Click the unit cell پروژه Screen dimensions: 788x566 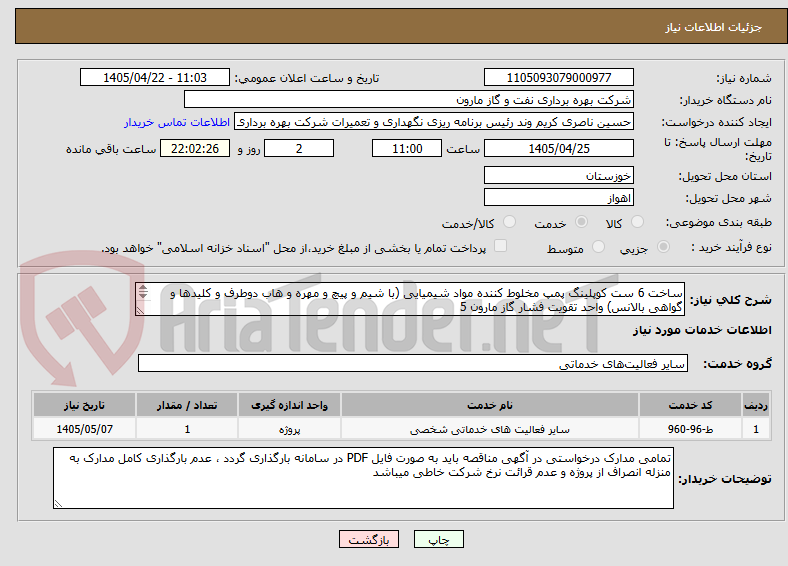[289, 429]
